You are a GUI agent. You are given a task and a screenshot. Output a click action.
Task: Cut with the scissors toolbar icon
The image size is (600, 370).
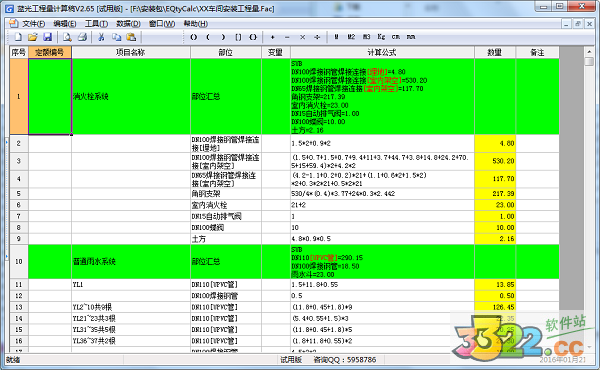tap(101, 37)
